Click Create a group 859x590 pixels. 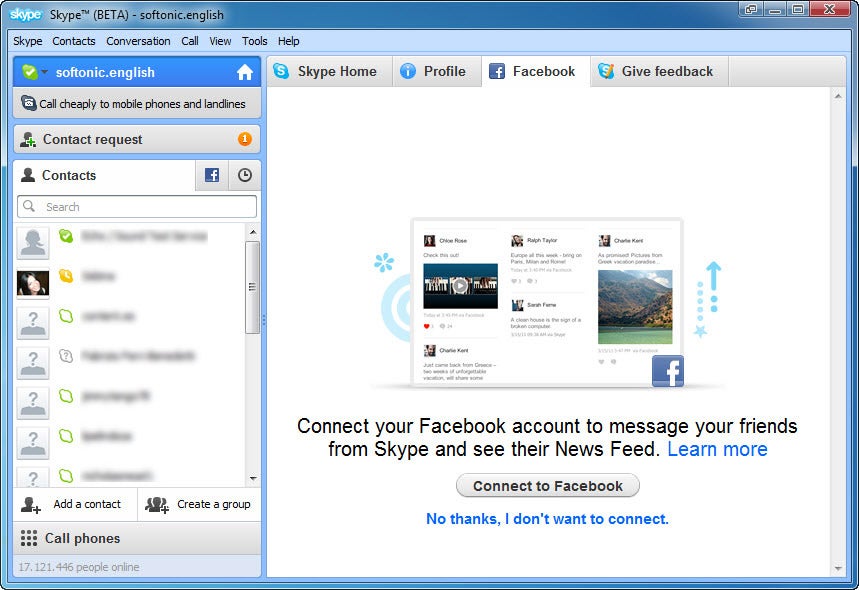199,505
